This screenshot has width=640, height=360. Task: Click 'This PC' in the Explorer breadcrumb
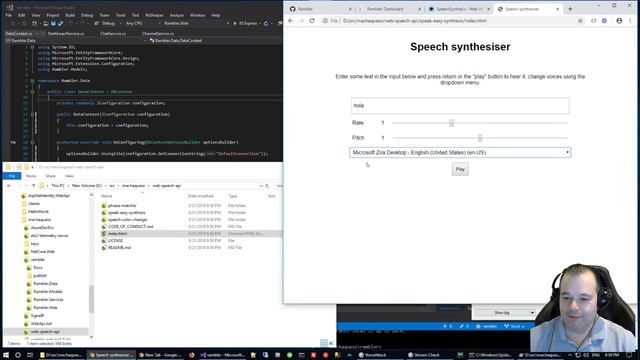pyautogui.click(x=58, y=186)
